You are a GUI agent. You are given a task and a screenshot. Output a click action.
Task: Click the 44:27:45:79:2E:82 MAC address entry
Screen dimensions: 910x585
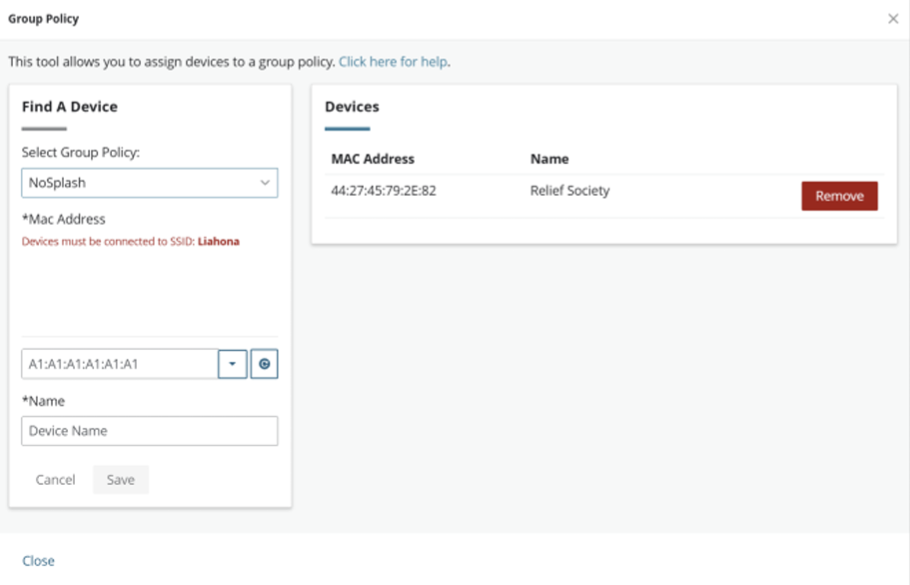click(383, 191)
